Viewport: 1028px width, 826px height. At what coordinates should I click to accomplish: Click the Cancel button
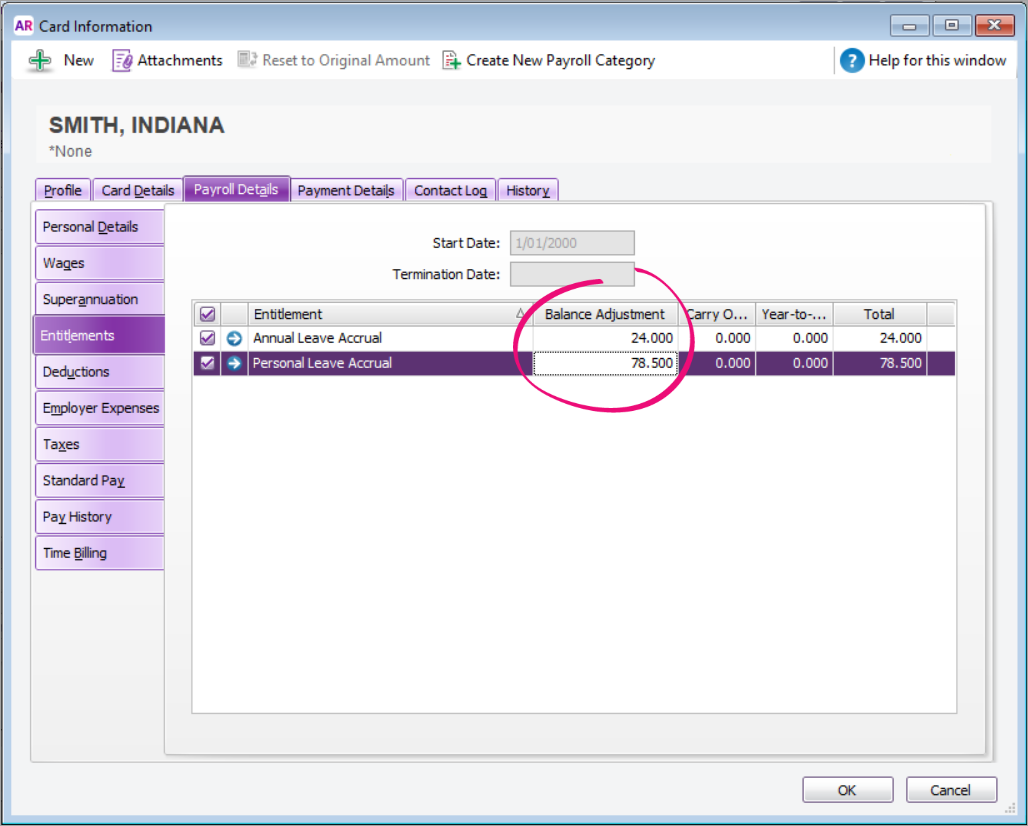(951, 790)
